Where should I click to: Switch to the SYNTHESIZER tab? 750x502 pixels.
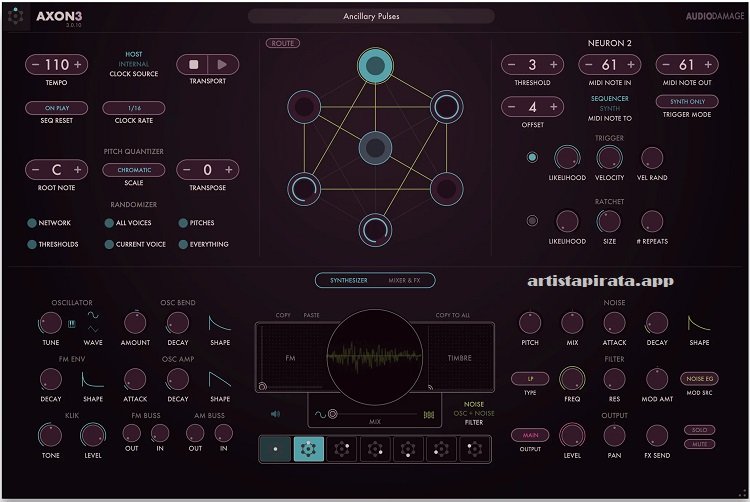click(349, 281)
